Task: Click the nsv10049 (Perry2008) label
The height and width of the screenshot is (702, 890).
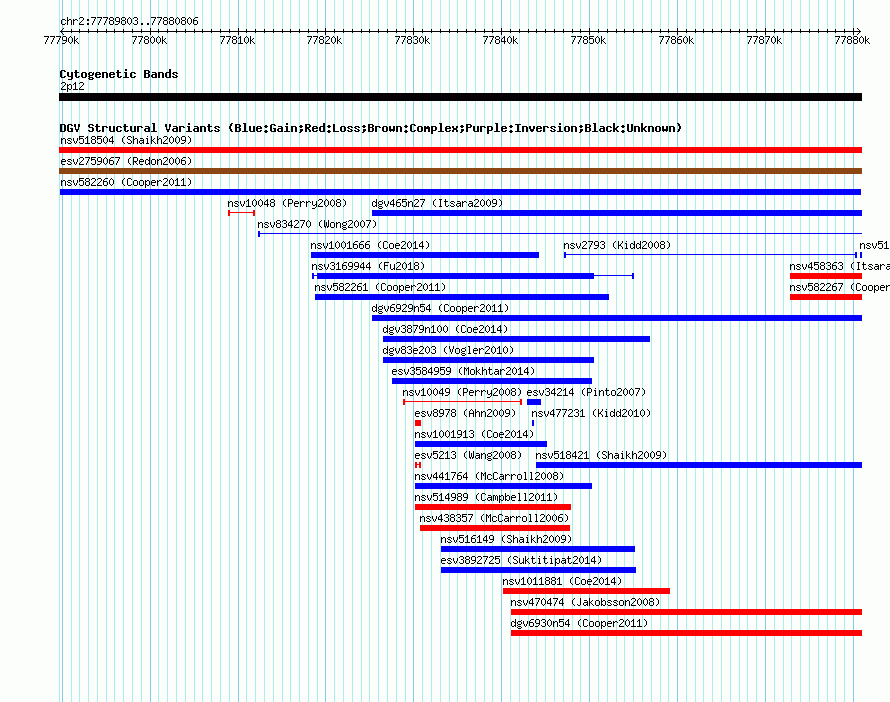Action: pos(462,392)
